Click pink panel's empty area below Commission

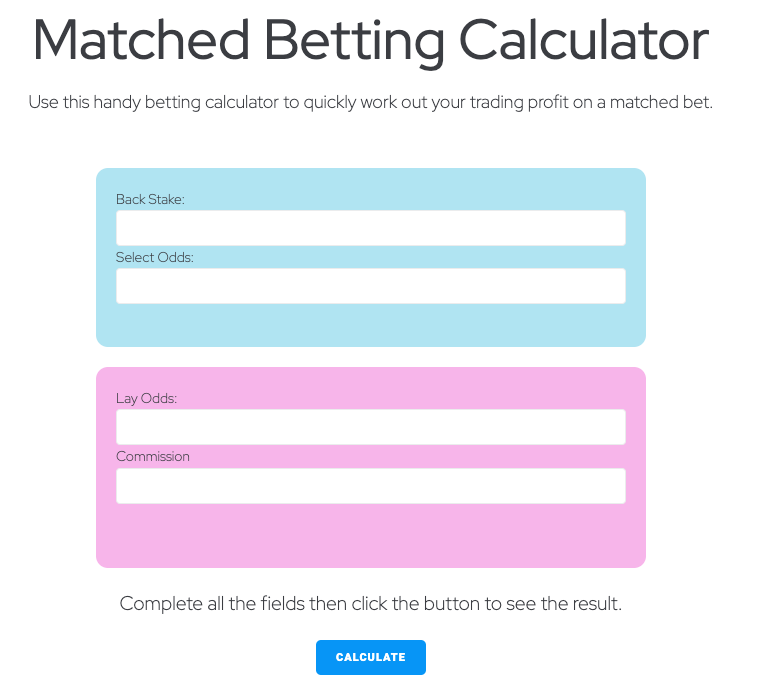(370, 535)
